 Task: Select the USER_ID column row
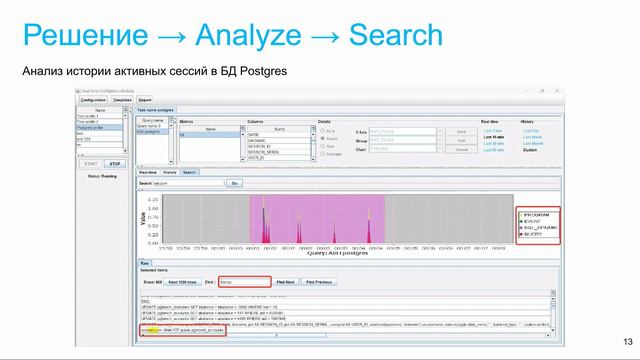pos(279,158)
